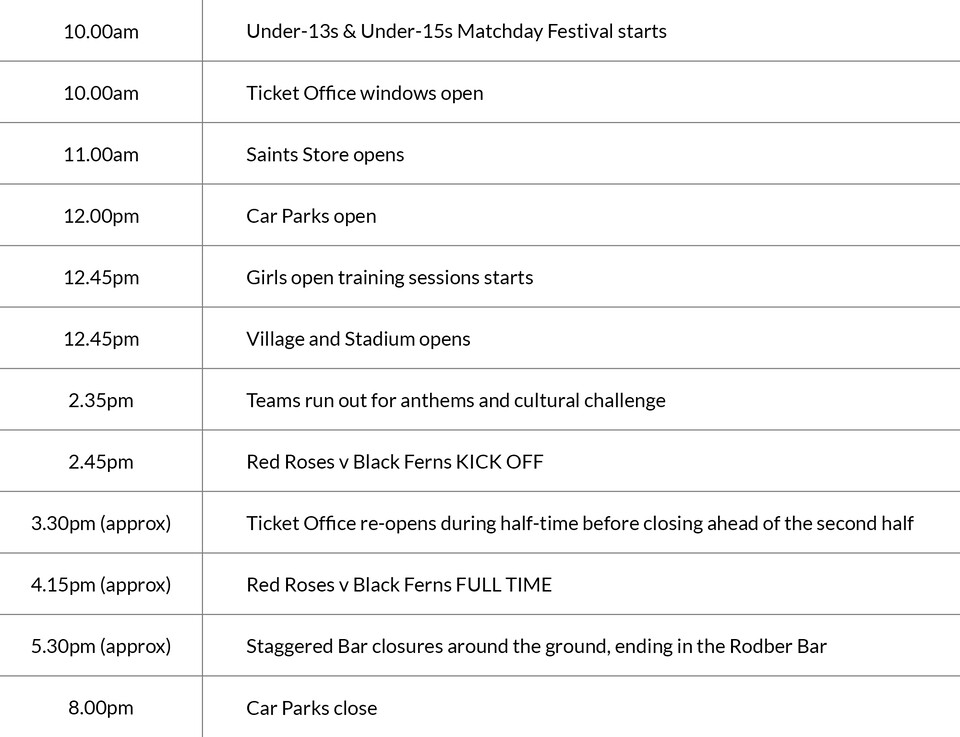The height and width of the screenshot is (737, 960).
Task: Select the Ticket Office windows open entry
Action: pos(364,93)
